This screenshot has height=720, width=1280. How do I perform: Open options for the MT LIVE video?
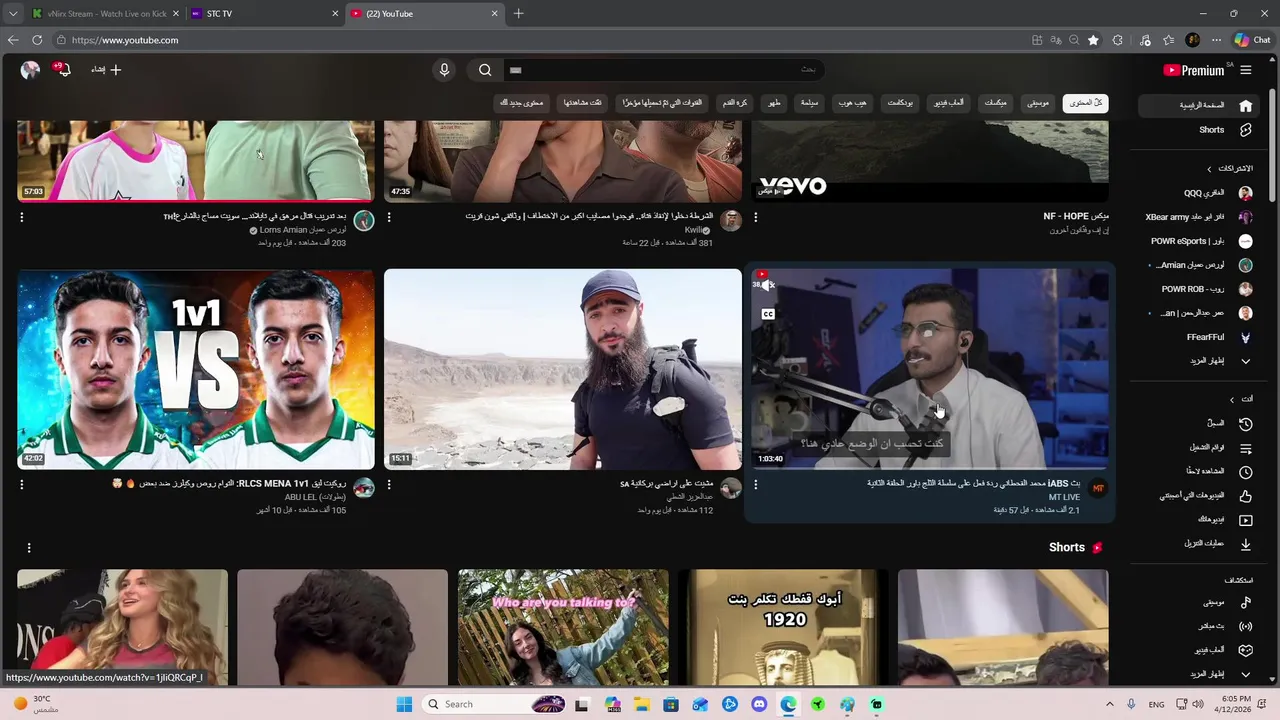756,484
